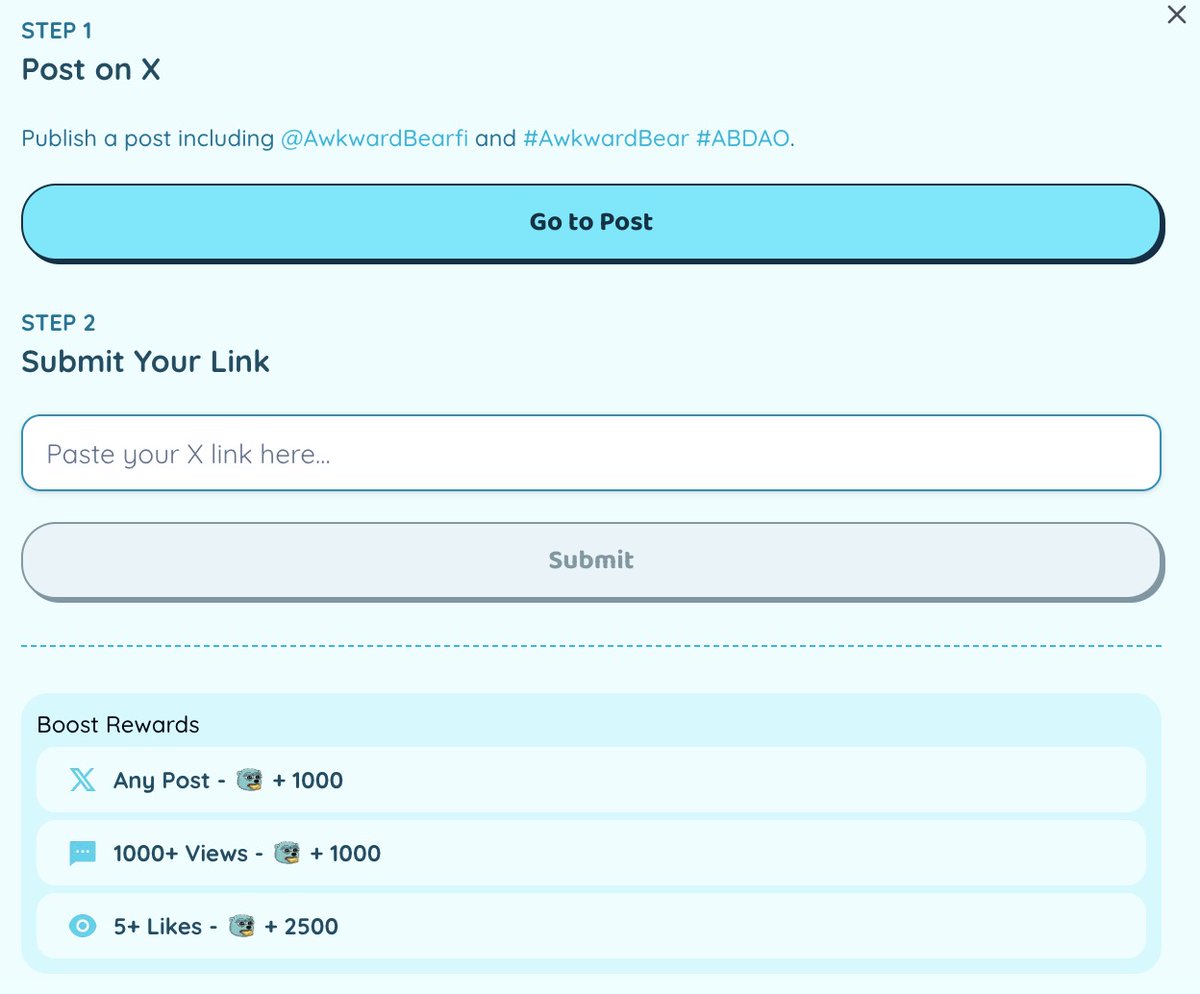Close the dialog with the X icon
The width and height of the screenshot is (1200, 994).
tap(1177, 15)
